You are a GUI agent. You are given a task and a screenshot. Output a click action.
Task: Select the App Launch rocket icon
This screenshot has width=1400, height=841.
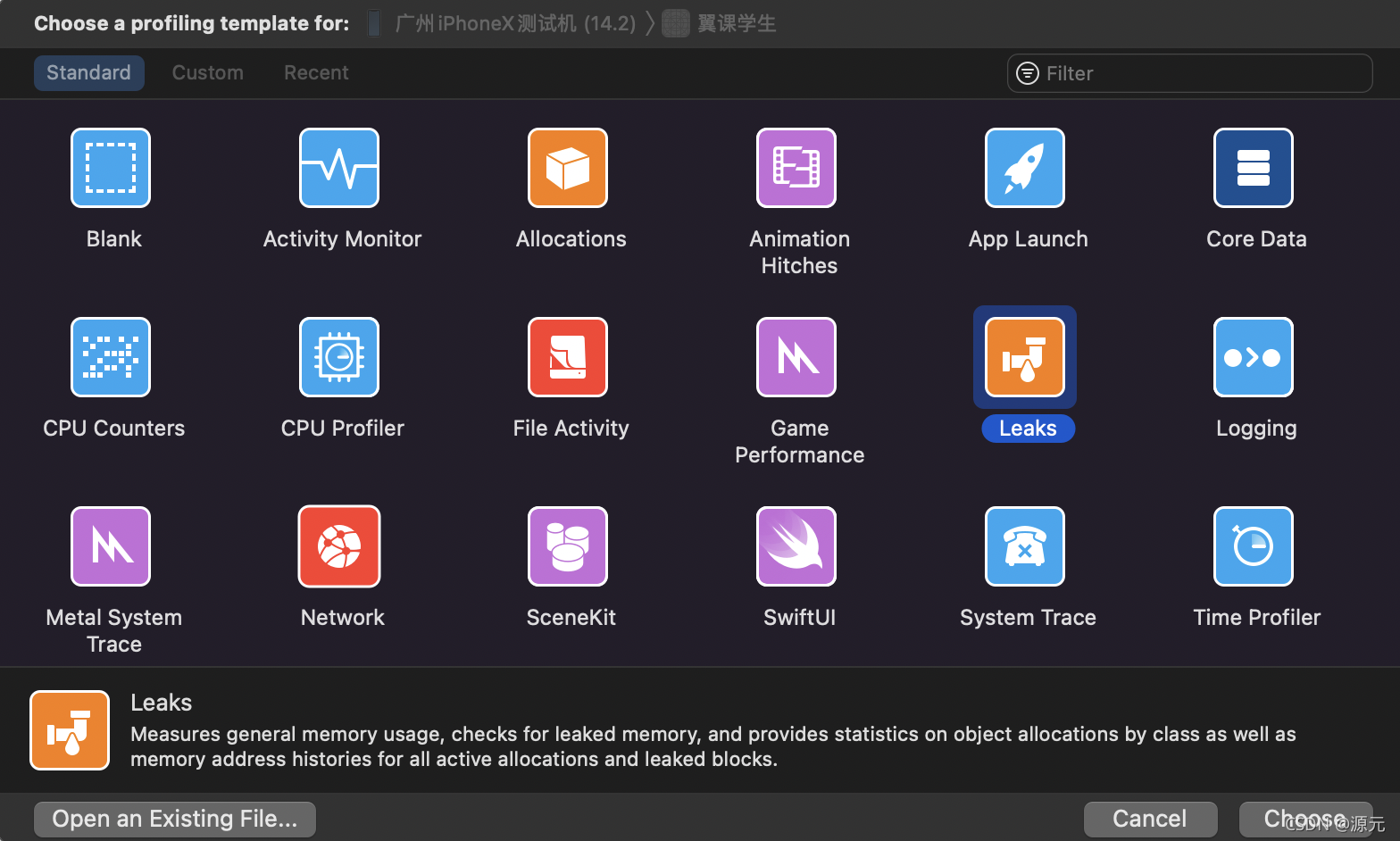click(1025, 168)
